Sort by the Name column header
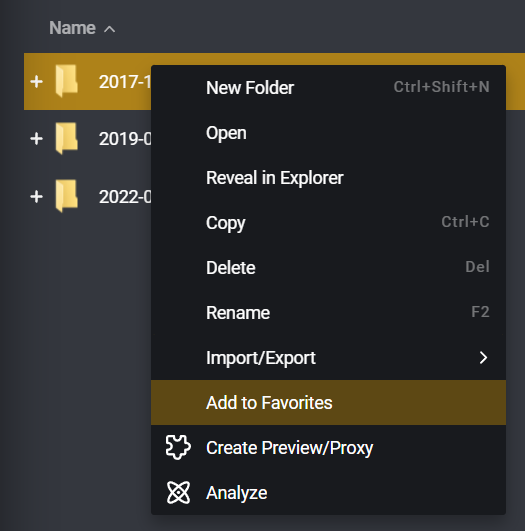The height and width of the screenshot is (531, 525). pyautogui.click(x=72, y=28)
